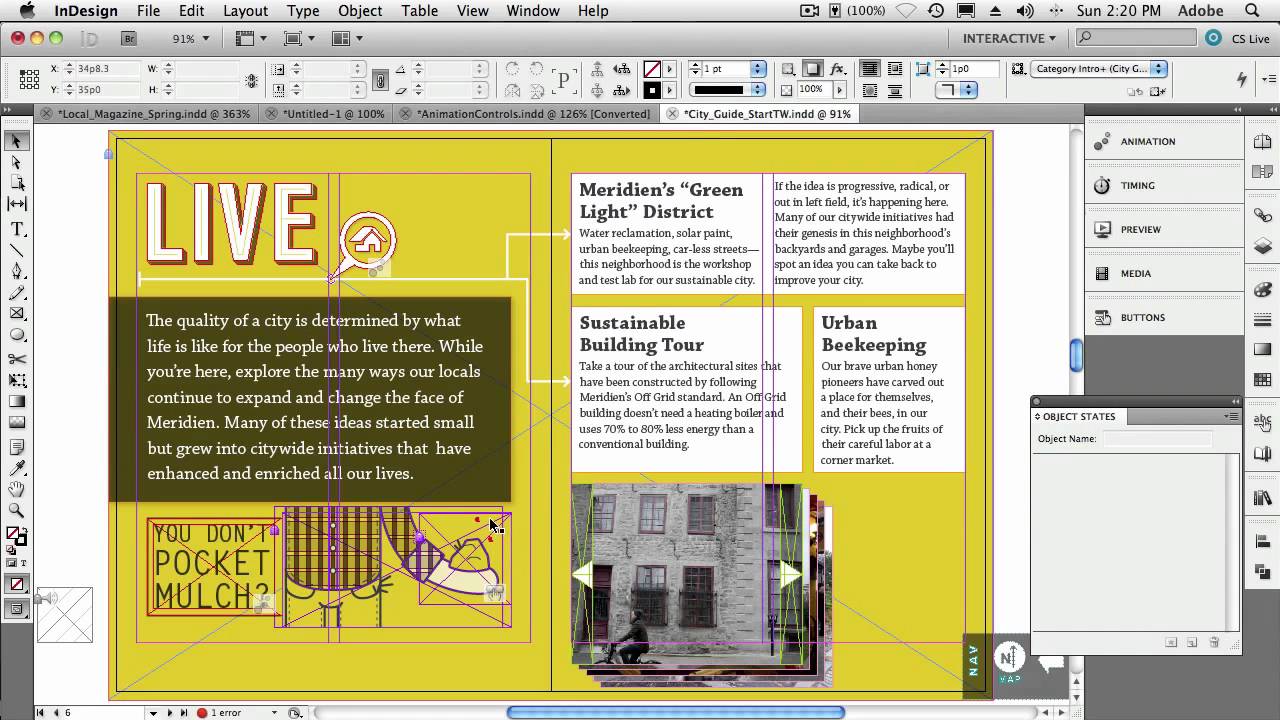Select the Hand tool

pos(17,489)
